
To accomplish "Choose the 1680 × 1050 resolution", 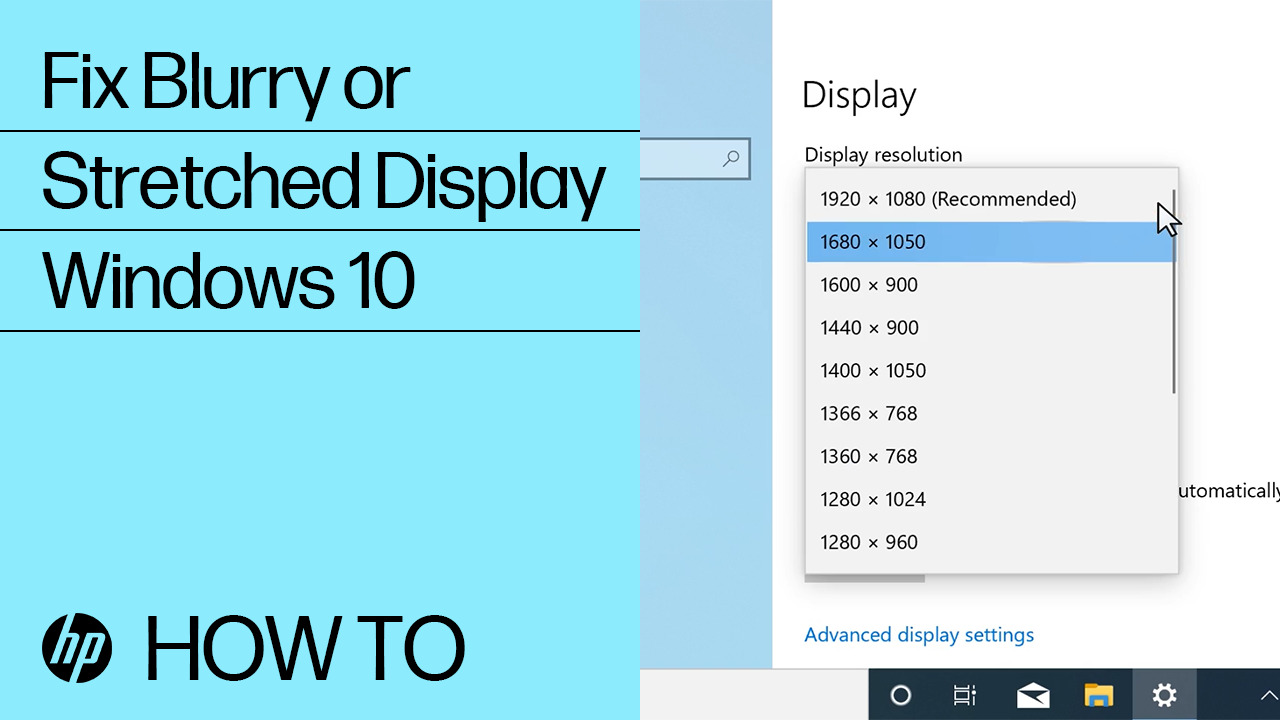I will (873, 242).
